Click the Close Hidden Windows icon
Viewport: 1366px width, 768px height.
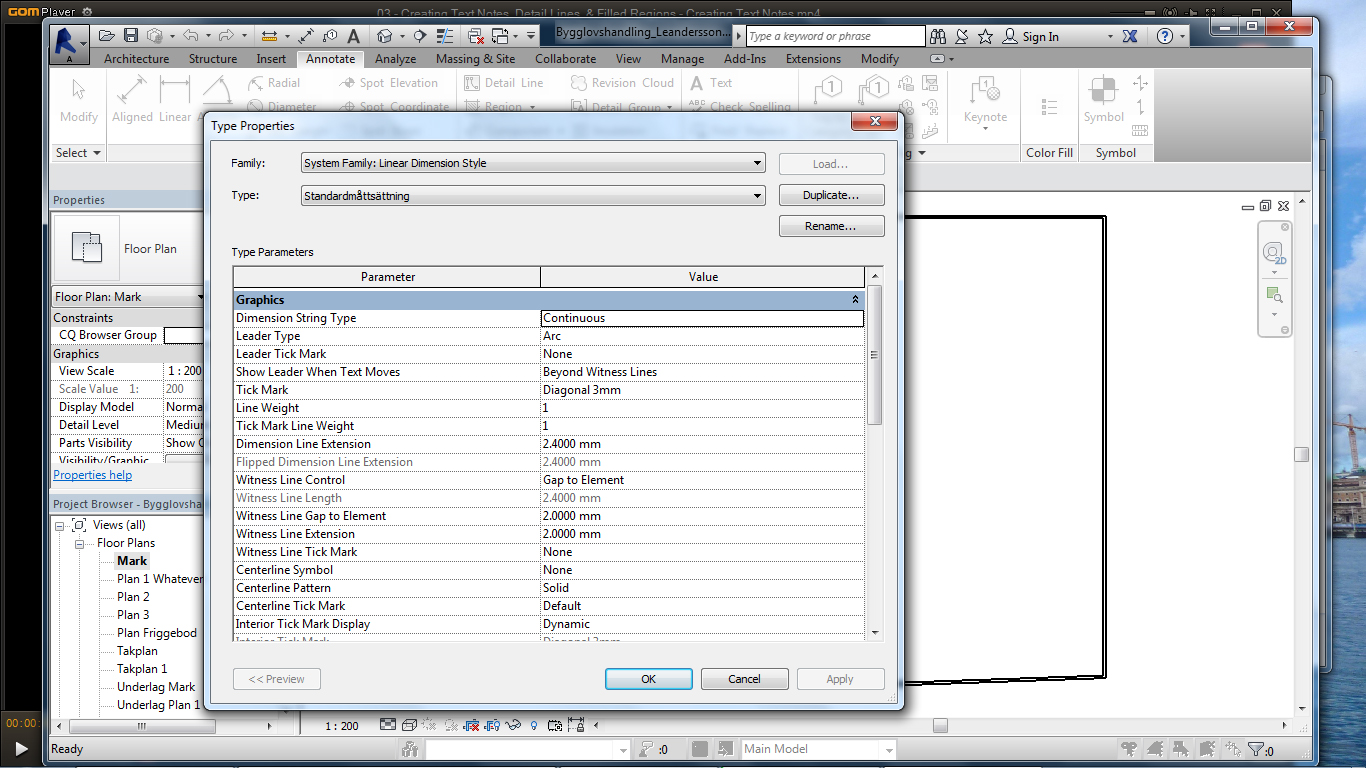476,36
